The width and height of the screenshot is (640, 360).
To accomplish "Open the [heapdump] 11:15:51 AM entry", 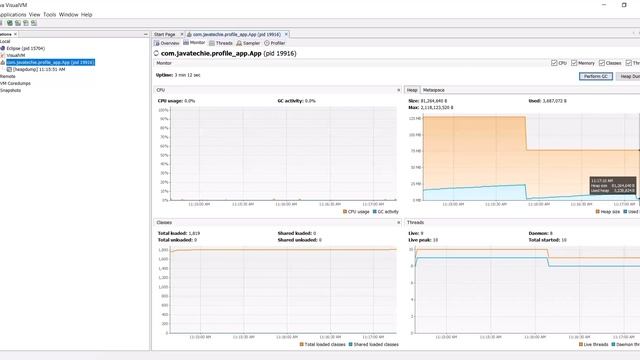I will point(39,69).
